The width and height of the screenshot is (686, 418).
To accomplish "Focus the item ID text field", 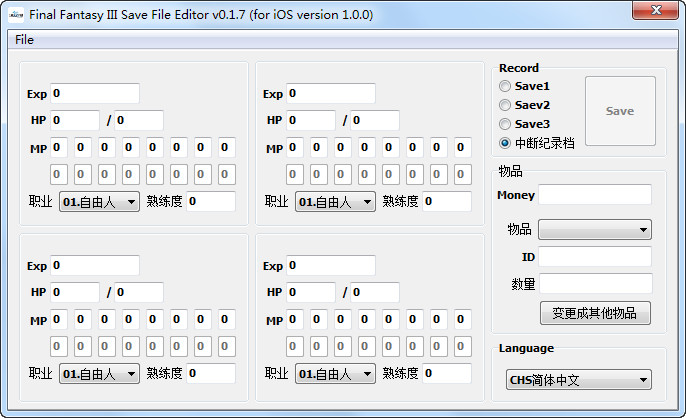I will pyautogui.click(x=595, y=257).
